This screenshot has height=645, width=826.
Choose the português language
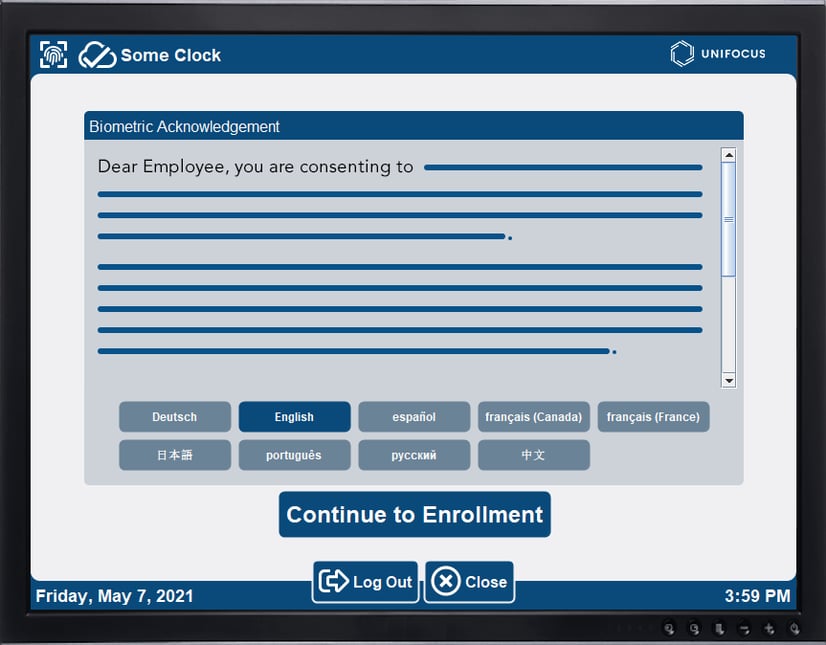[x=295, y=455]
